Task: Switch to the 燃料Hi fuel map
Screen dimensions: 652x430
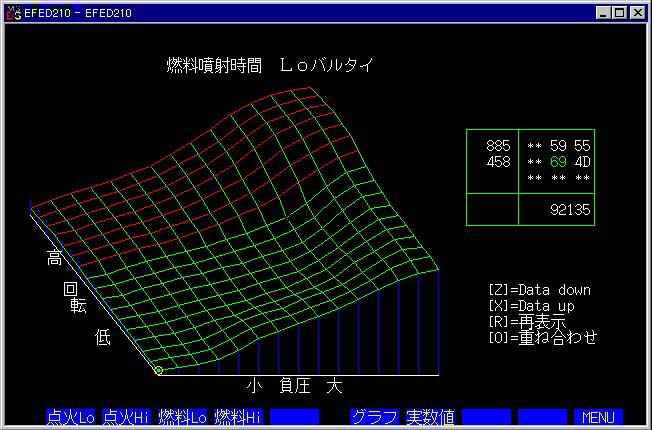Action: tap(239, 416)
